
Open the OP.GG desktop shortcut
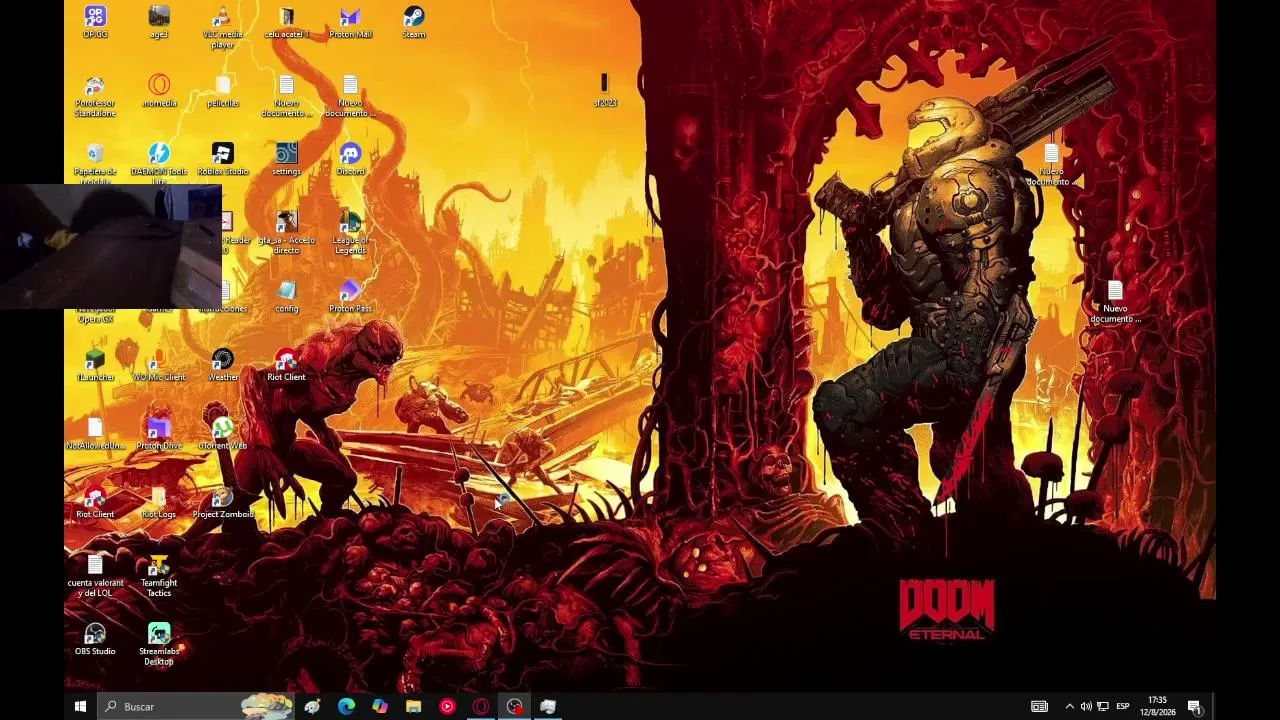(95, 22)
